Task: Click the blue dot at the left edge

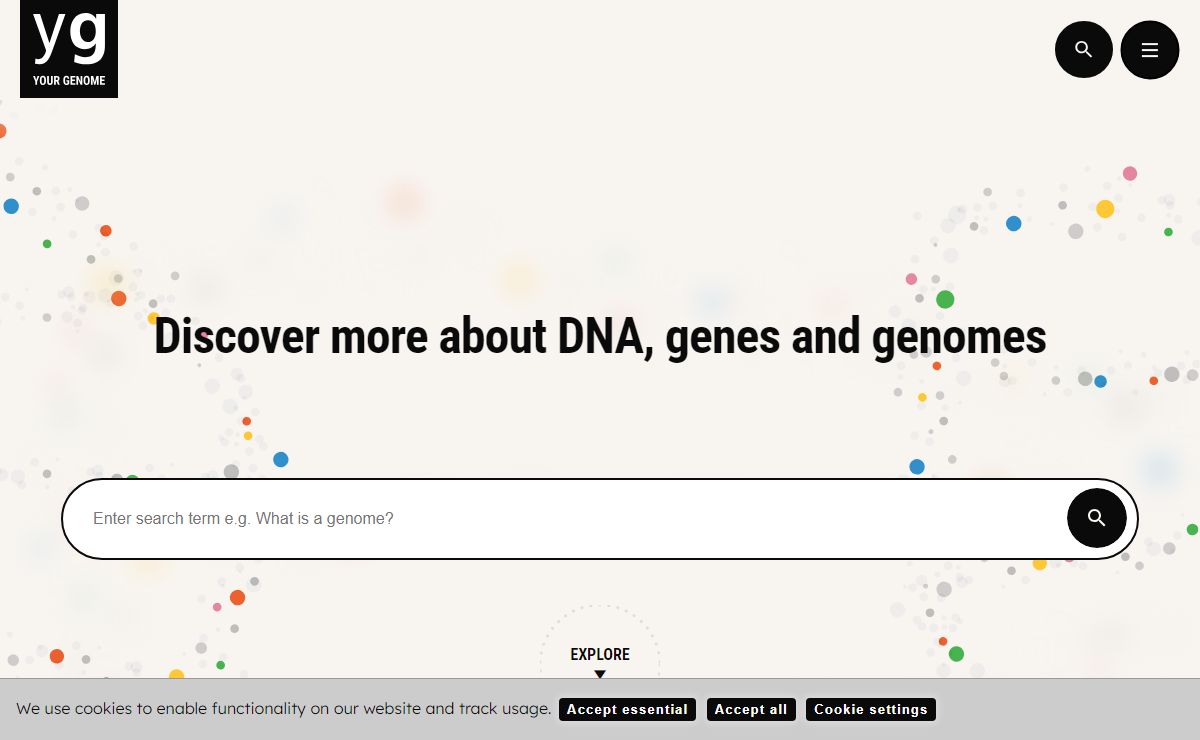Action: pyautogui.click(x=11, y=206)
